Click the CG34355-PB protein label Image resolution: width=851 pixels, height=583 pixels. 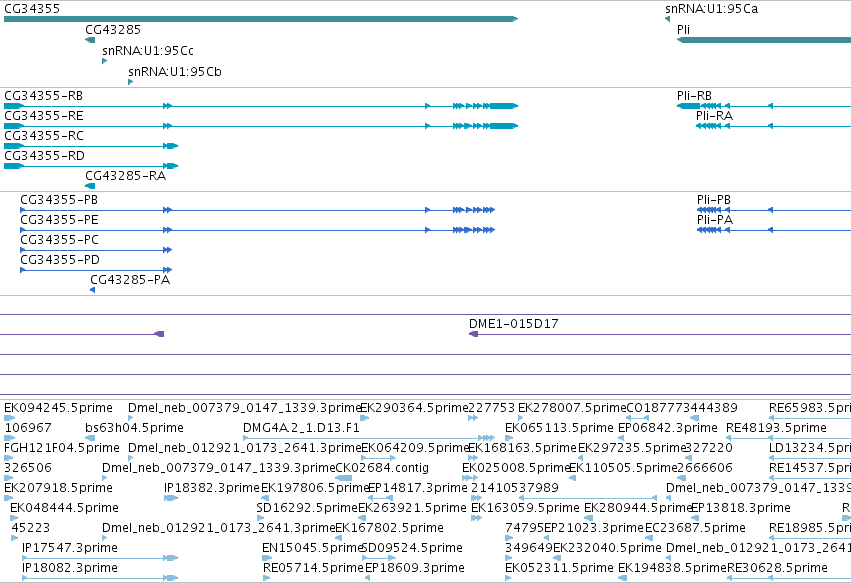pyautogui.click(x=59, y=200)
